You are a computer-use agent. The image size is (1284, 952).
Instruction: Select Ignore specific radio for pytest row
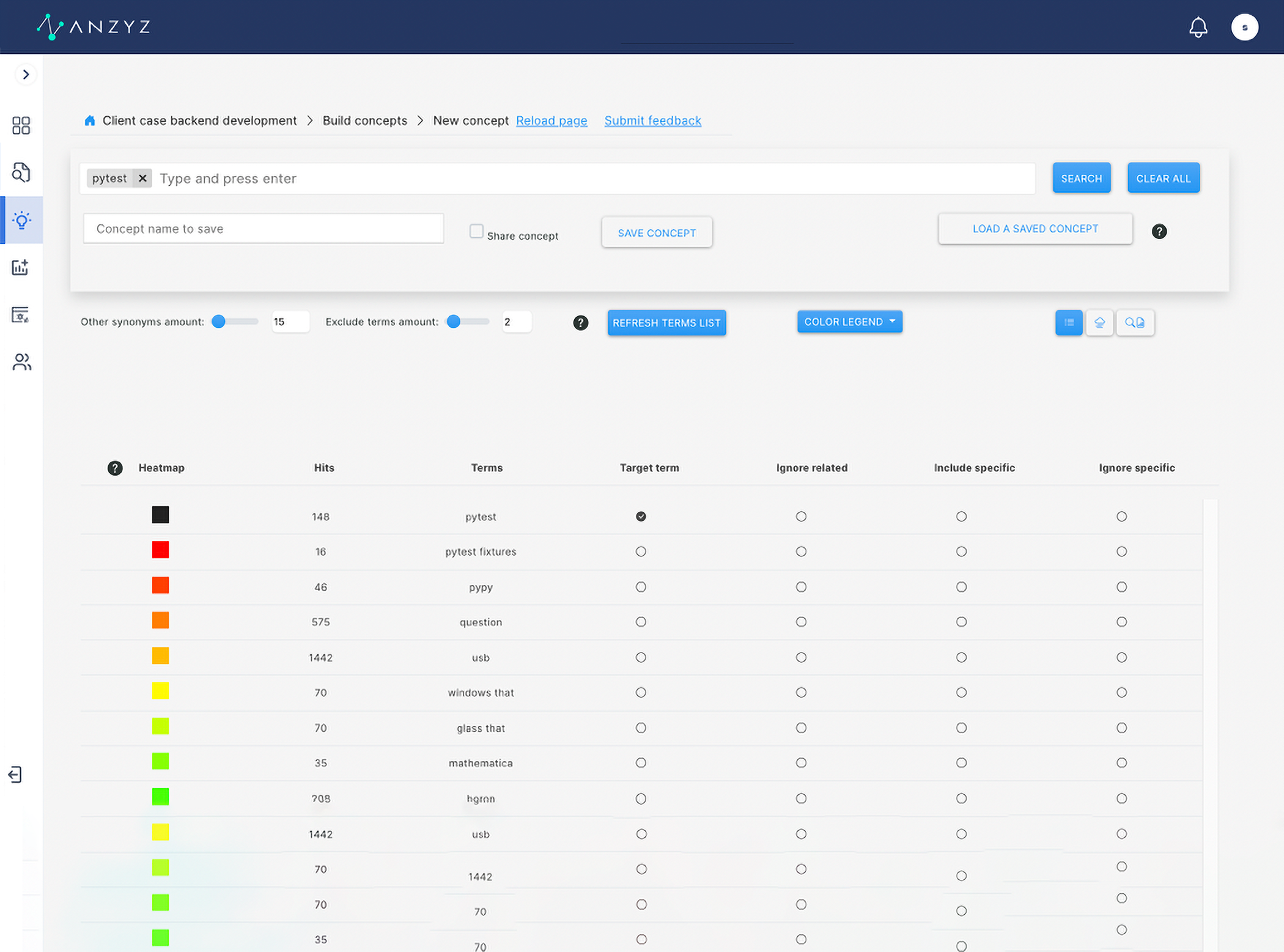[1121, 517]
